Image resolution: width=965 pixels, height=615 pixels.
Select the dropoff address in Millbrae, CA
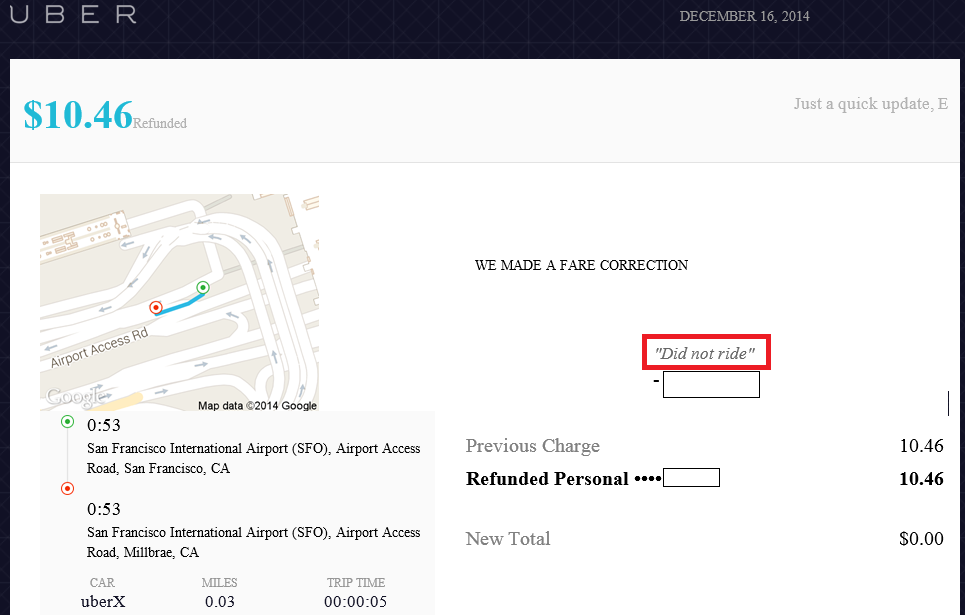(254, 542)
